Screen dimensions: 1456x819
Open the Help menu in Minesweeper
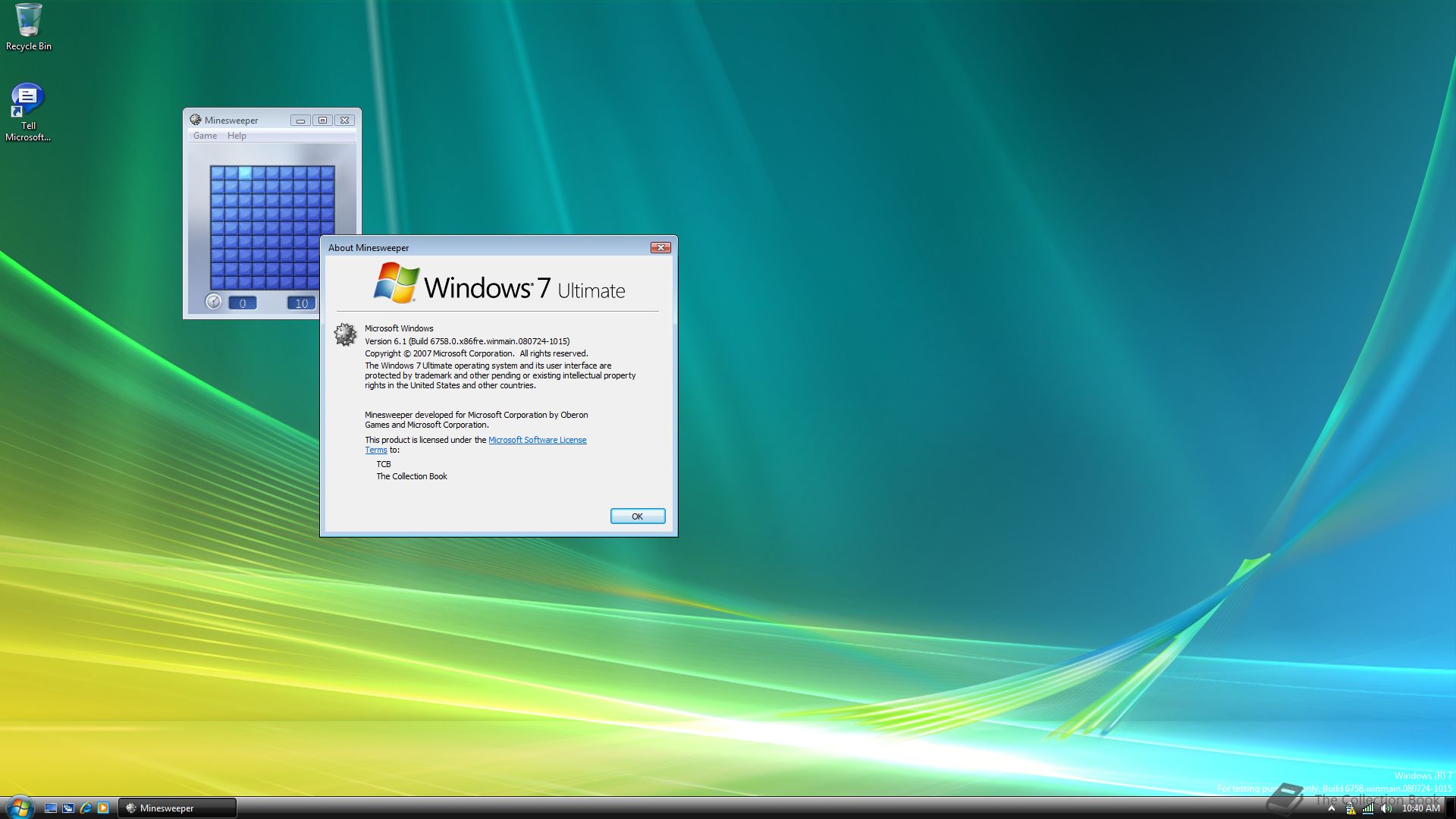(237, 136)
